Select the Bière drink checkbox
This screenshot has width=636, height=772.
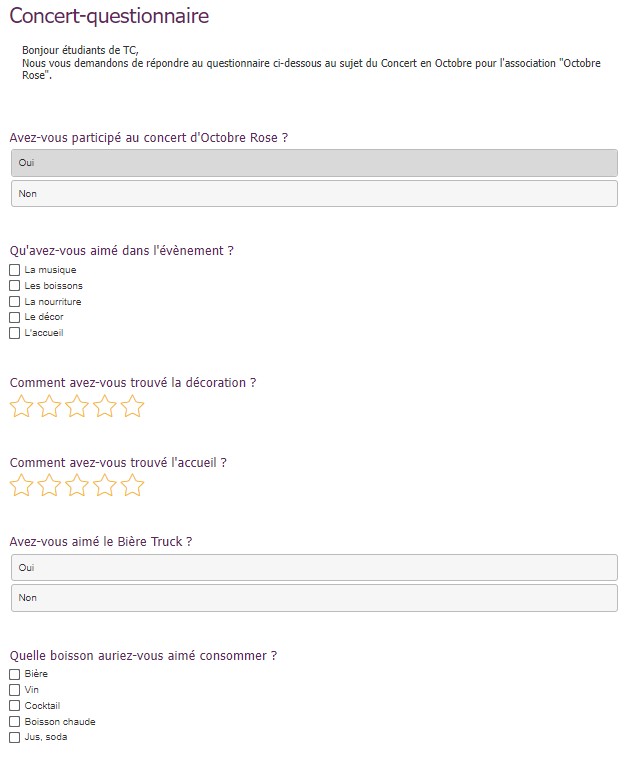(15, 675)
